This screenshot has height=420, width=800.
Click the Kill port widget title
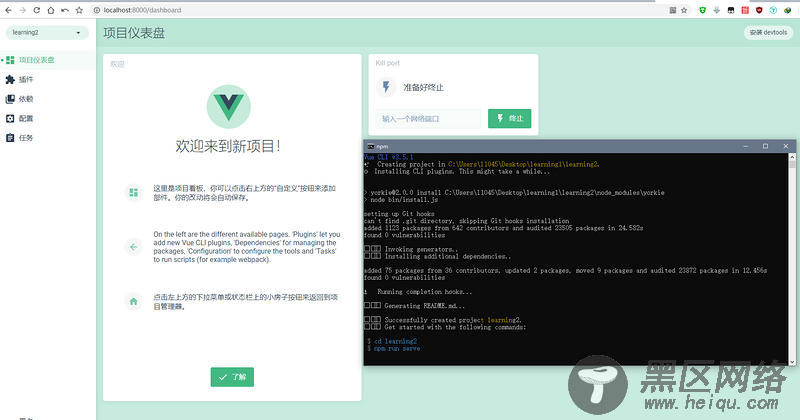pos(388,63)
